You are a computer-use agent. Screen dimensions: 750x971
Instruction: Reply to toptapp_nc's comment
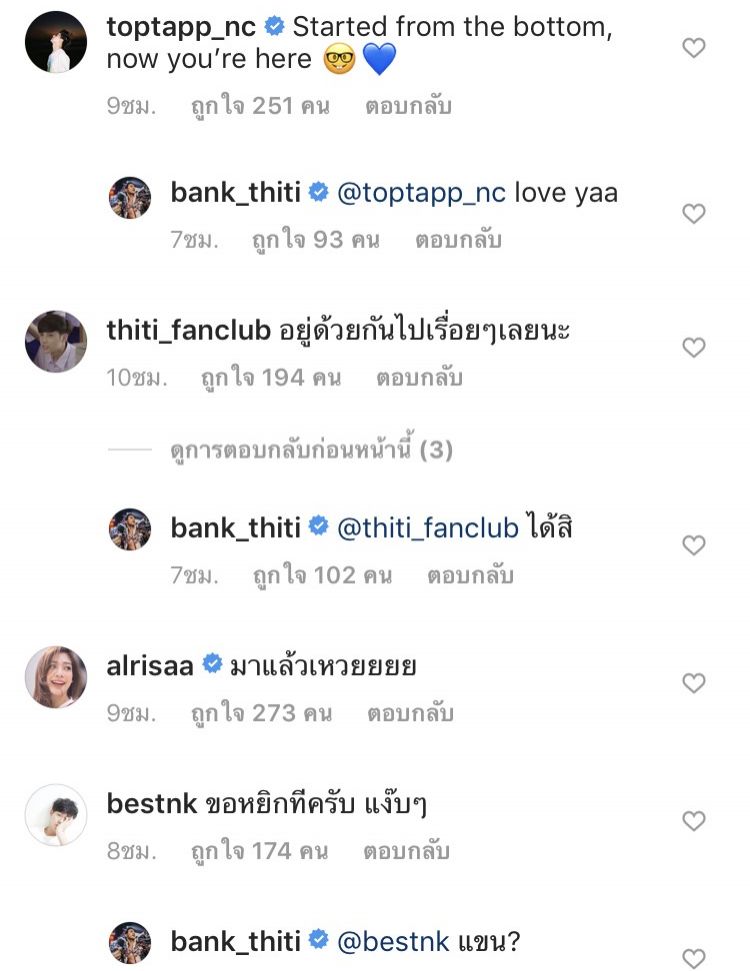(x=406, y=105)
